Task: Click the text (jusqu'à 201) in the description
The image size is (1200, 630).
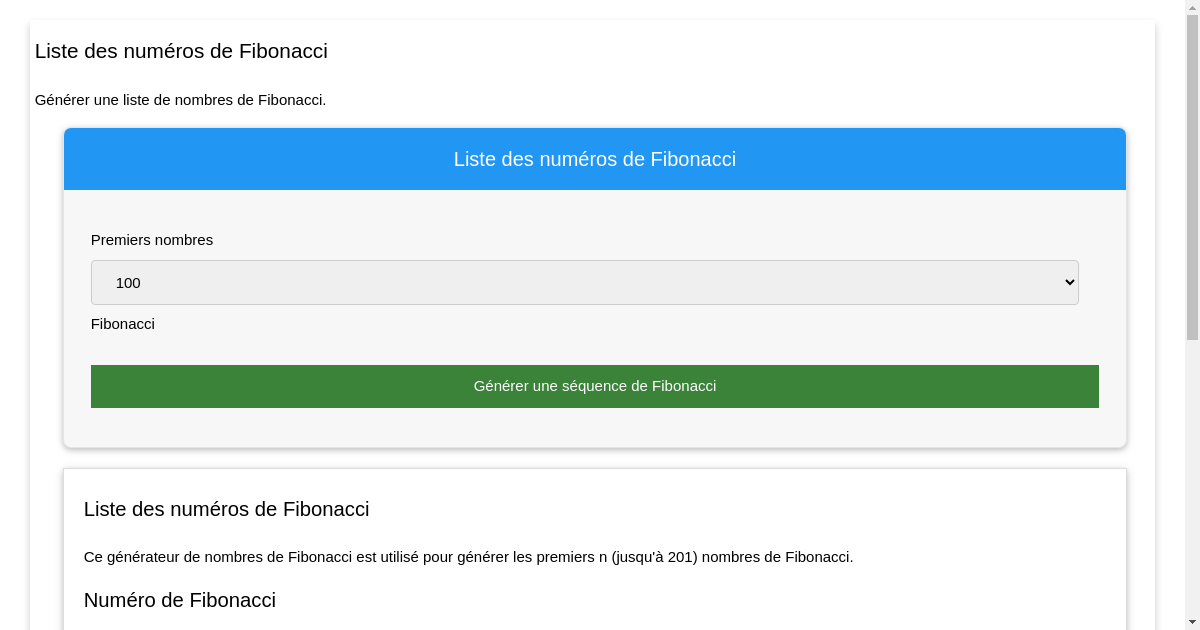Action: click(x=654, y=557)
